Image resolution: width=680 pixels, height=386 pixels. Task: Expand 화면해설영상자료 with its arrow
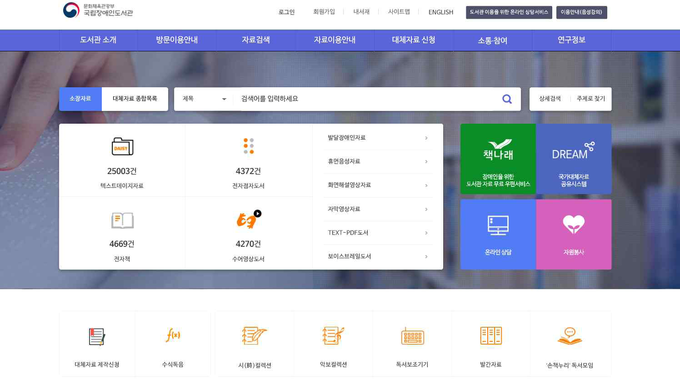tap(426, 186)
